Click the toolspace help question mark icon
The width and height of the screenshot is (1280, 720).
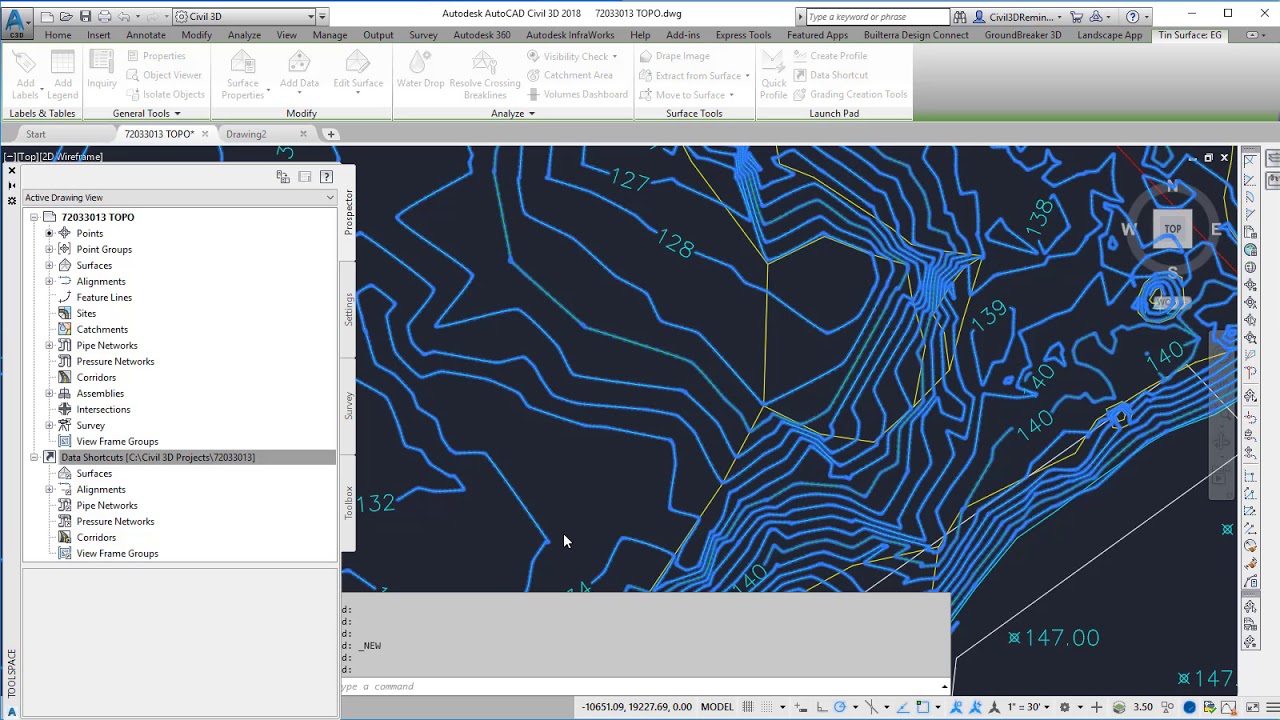[326, 177]
